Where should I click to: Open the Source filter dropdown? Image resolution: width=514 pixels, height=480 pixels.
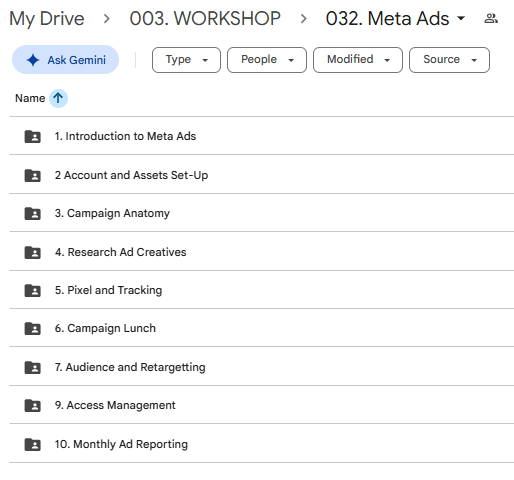(x=449, y=60)
